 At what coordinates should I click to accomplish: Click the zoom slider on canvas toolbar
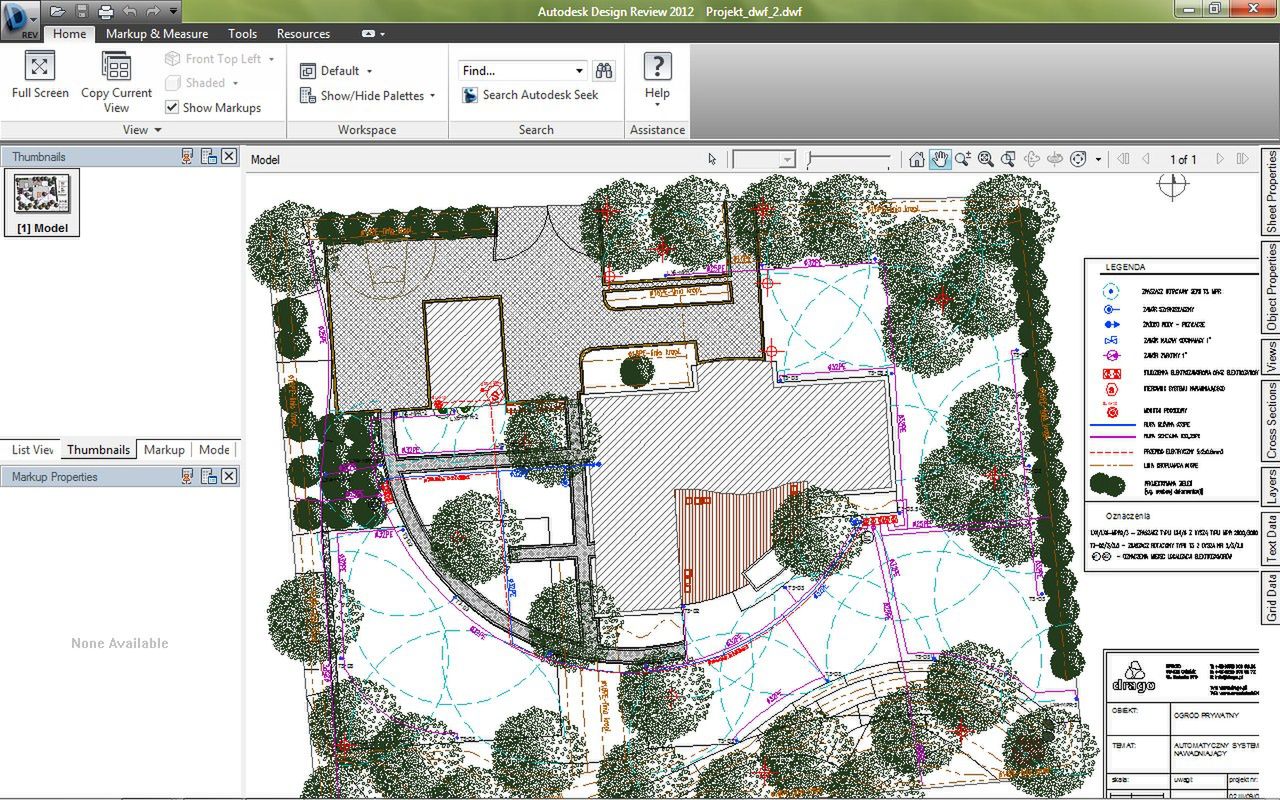point(849,159)
